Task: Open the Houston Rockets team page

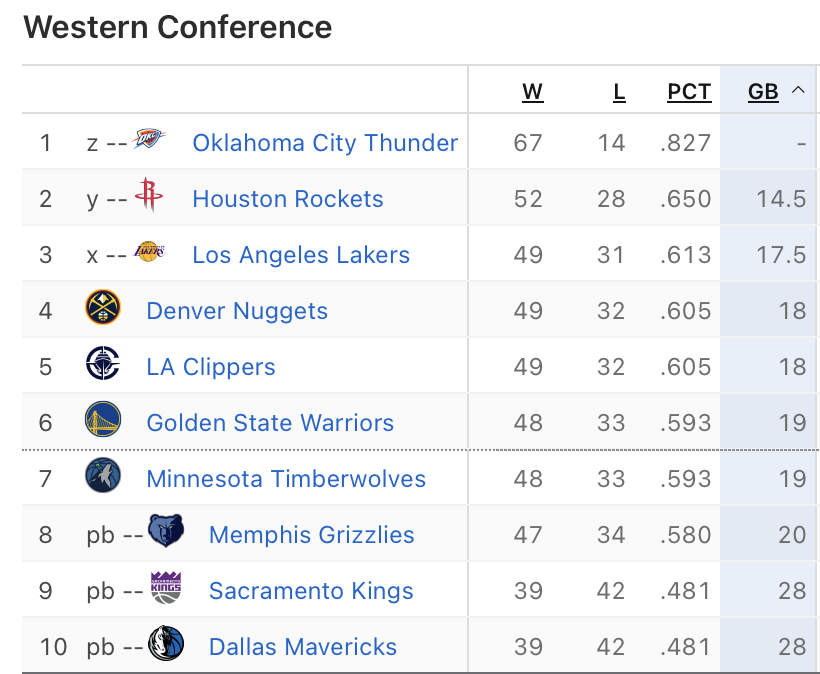Action: click(288, 199)
